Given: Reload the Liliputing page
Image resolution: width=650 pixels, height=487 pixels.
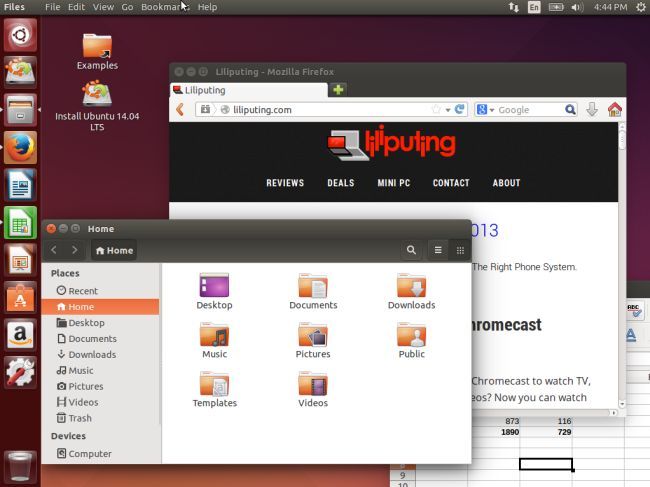Looking at the screenshot, I should (459, 110).
